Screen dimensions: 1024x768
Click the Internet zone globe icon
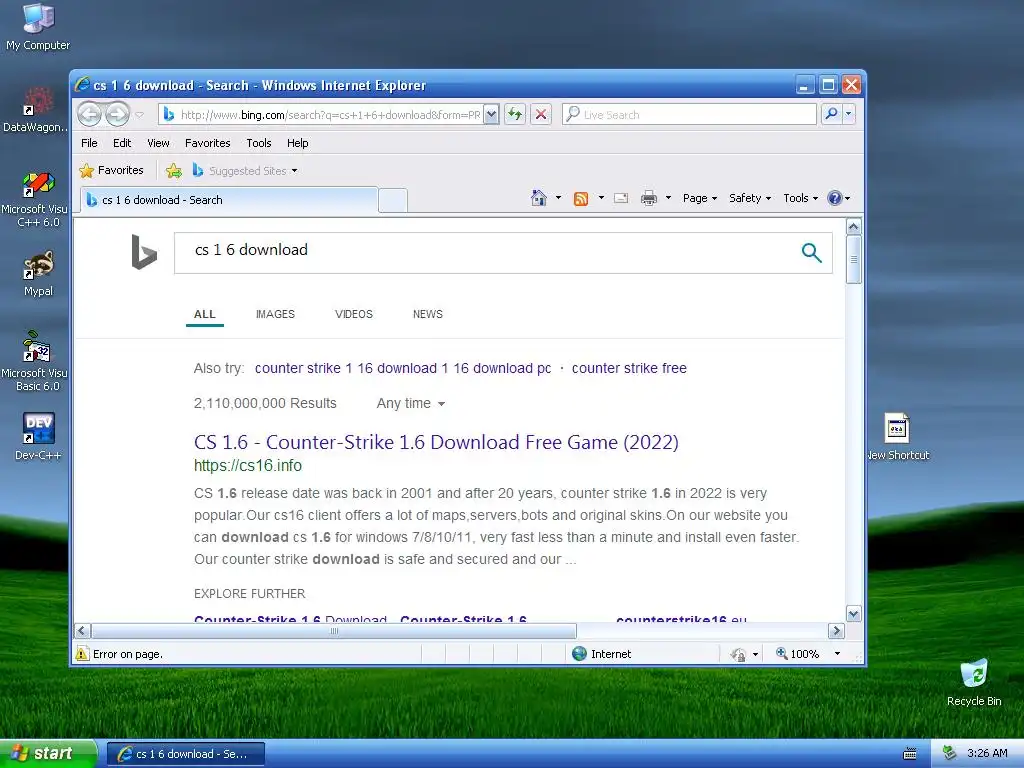579,654
